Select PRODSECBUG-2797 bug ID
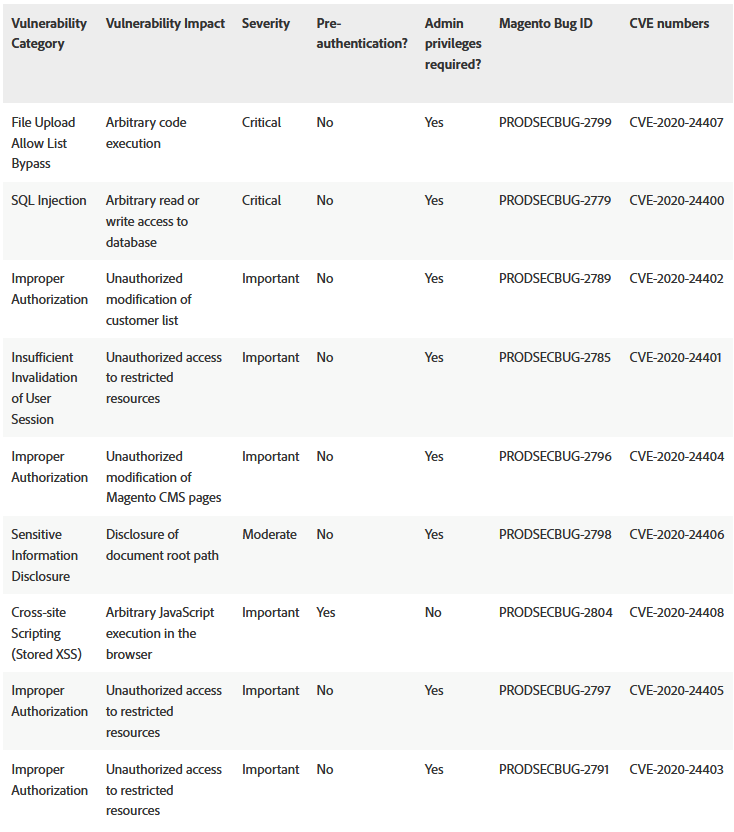The width and height of the screenshot is (734, 832). pyautogui.click(x=555, y=691)
